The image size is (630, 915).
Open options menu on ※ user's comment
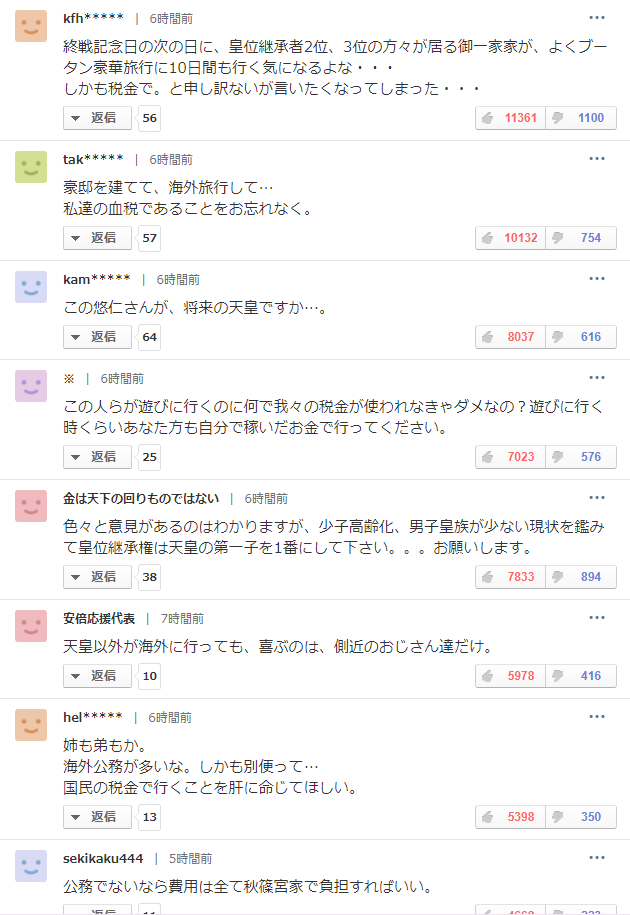tap(597, 378)
